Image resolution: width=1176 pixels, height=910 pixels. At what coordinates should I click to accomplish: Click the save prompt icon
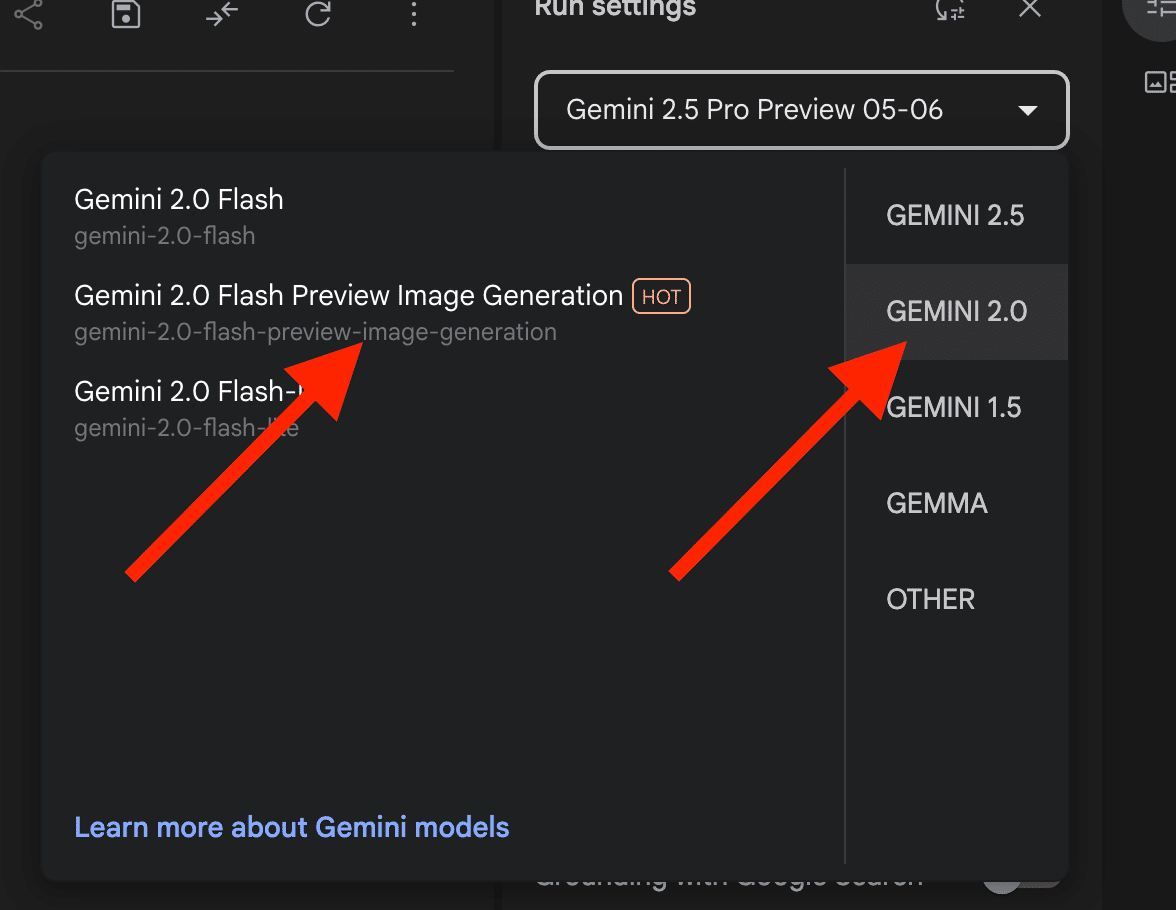click(x=125, y=13)
